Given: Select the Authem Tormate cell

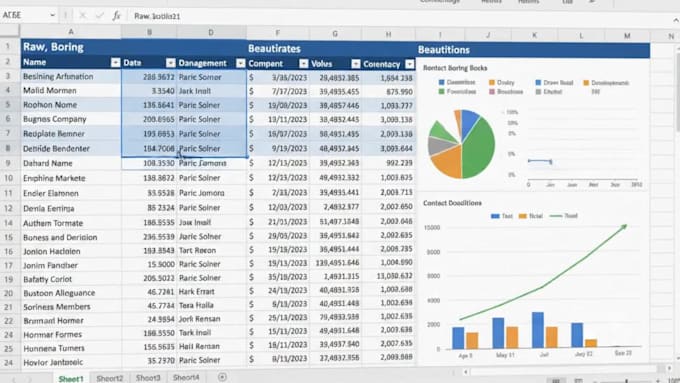Looking at the screenshot, I should (x=71, y=223).
